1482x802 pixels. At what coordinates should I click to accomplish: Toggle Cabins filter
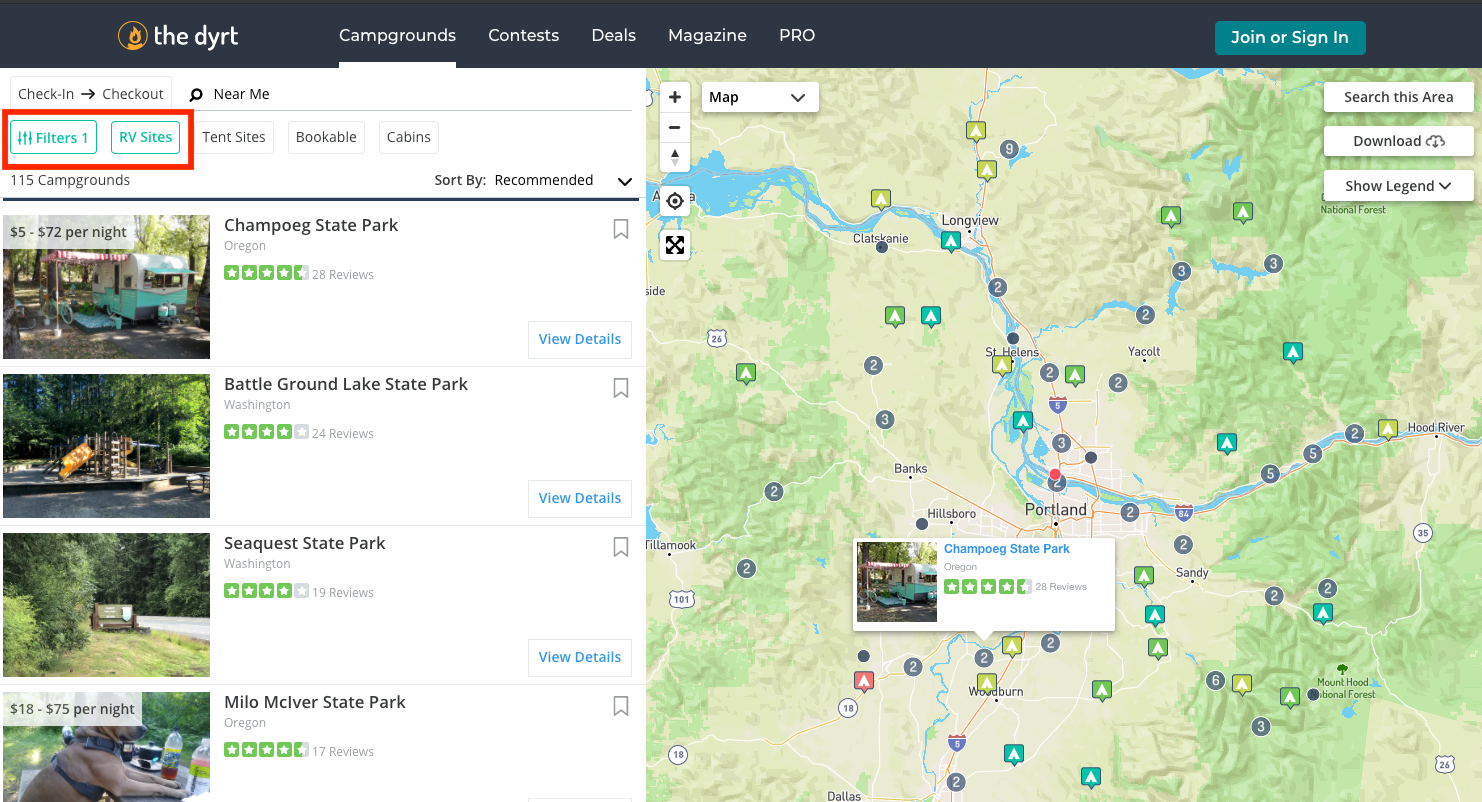click(x=408, y=137)
